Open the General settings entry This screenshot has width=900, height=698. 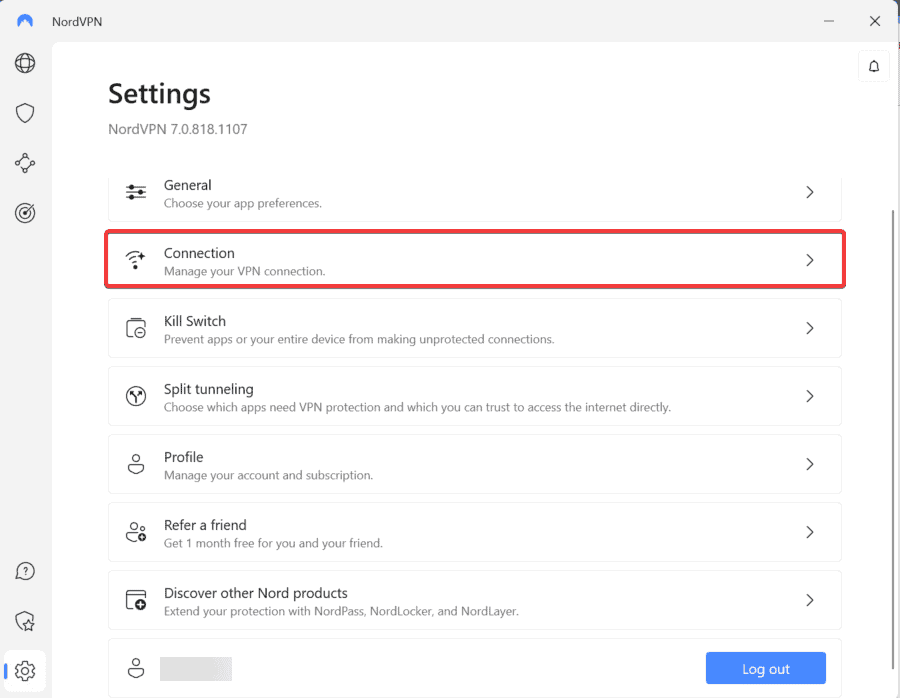coord(475,192)
